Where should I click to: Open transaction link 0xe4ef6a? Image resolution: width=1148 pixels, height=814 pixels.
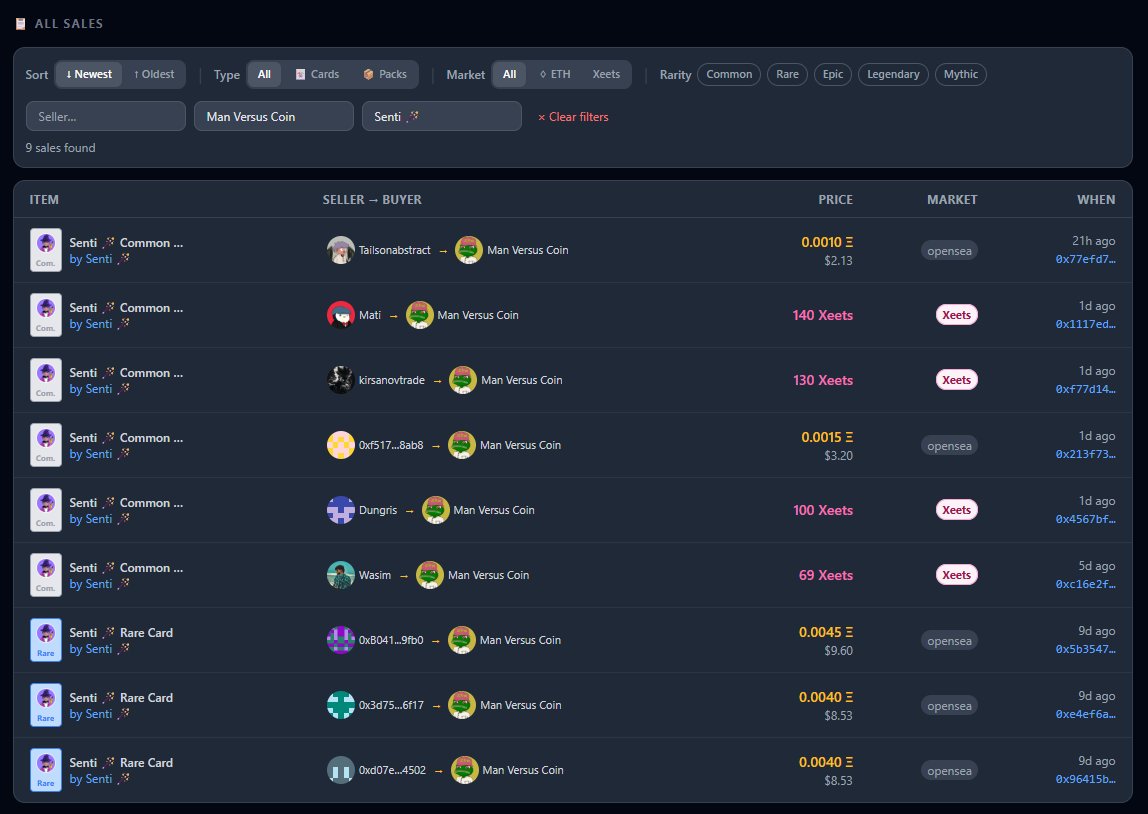click(1085, 714)
